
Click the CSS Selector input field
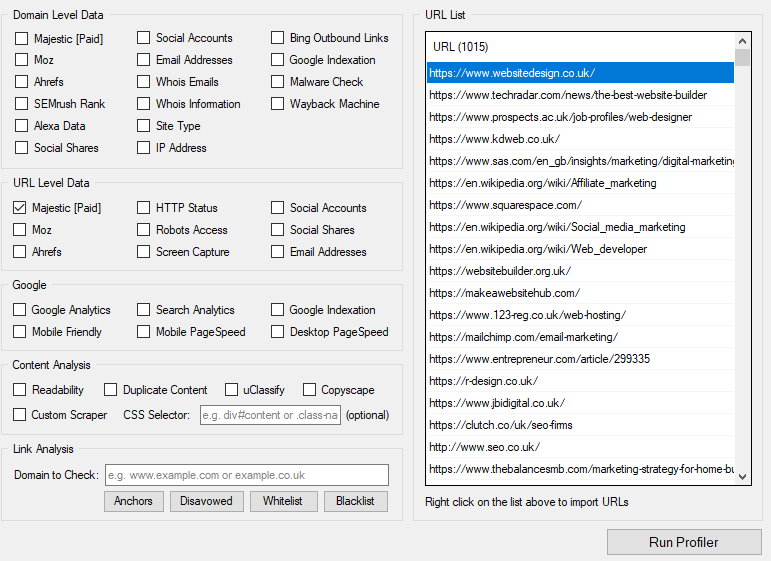tap(270, 415)
